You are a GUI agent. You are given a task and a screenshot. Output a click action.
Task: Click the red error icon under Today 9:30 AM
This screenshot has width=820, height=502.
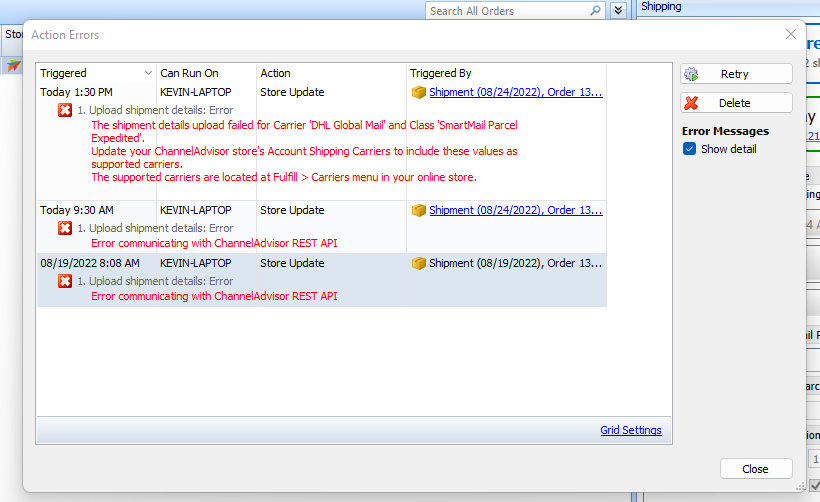coord(65,228)
